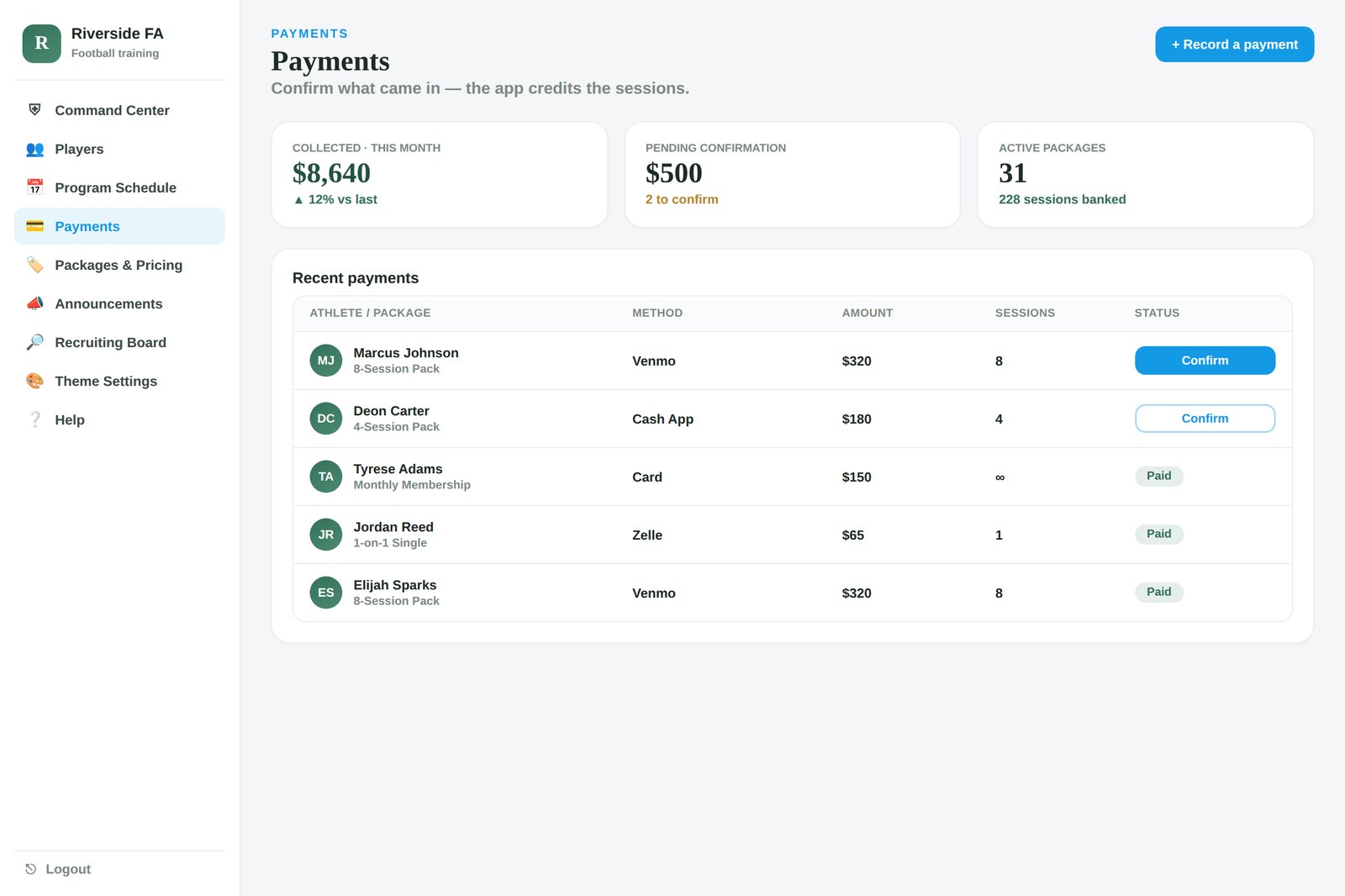This screenshot has width=1345, height=896.
Task: Click the Zelle method cell
Action: (647, 535)
